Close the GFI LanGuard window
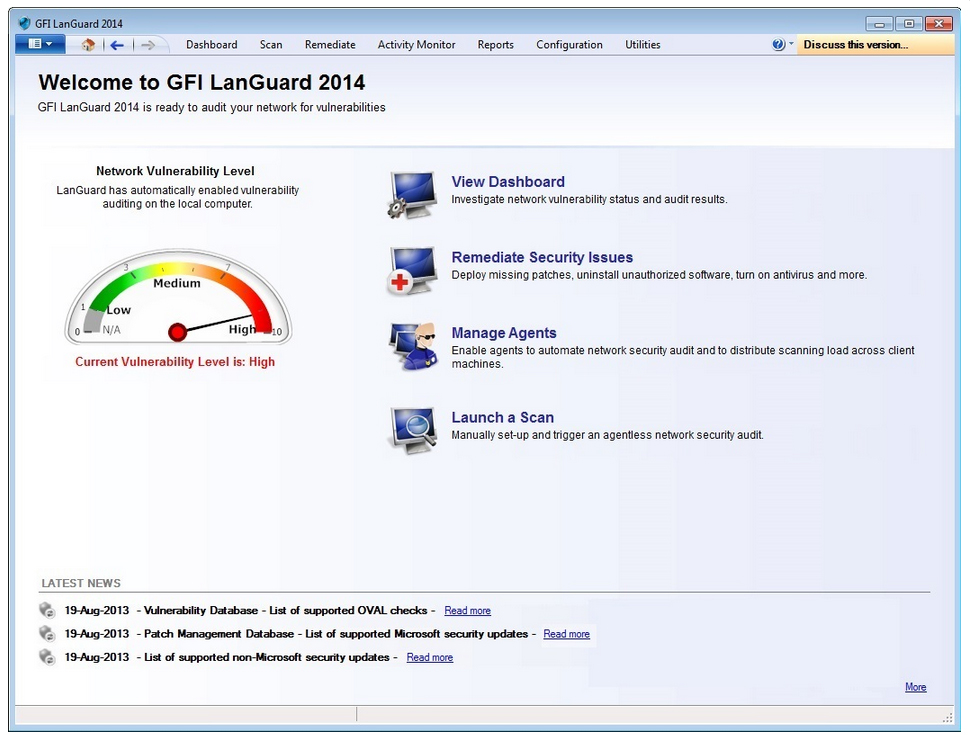This screenshot has height=735, width=970. (x=939, y=24)
